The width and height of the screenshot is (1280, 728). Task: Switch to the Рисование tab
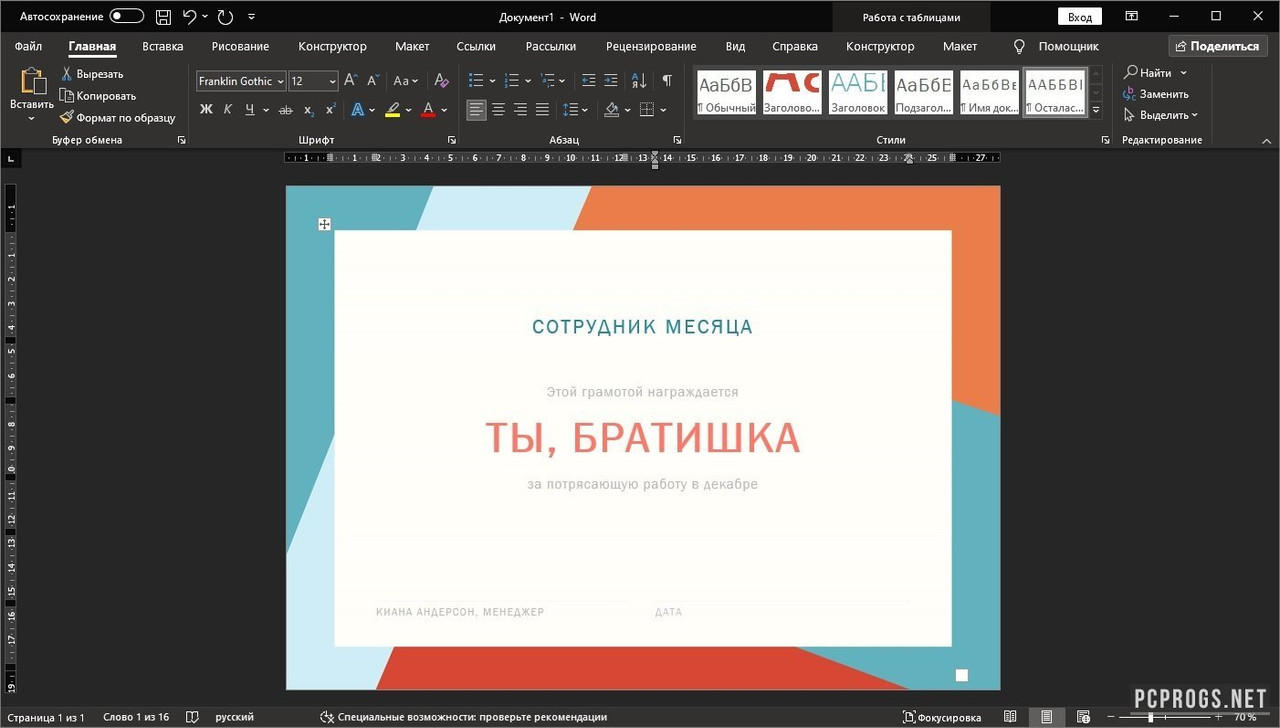point(240,46)
